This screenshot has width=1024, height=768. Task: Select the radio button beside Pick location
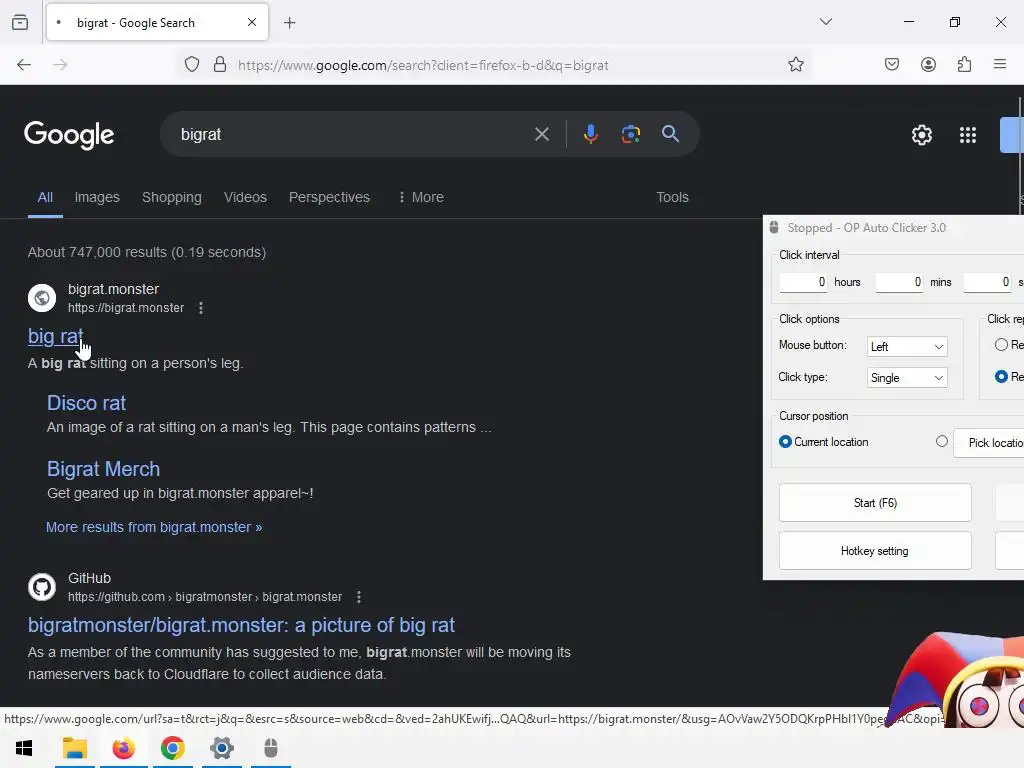942,441
